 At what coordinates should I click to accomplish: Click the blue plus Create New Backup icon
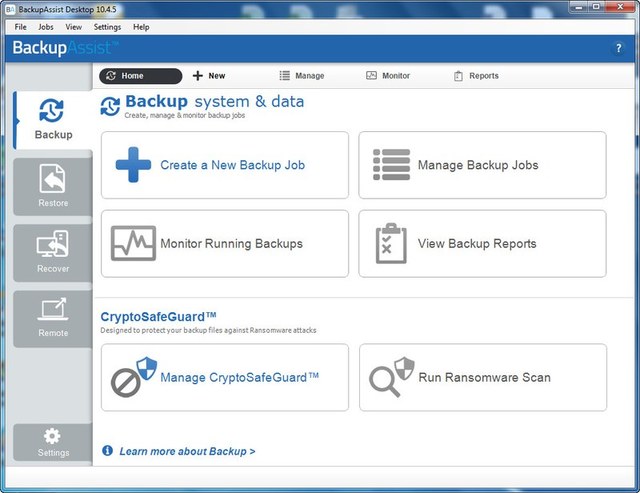click(x=133, y=165)
